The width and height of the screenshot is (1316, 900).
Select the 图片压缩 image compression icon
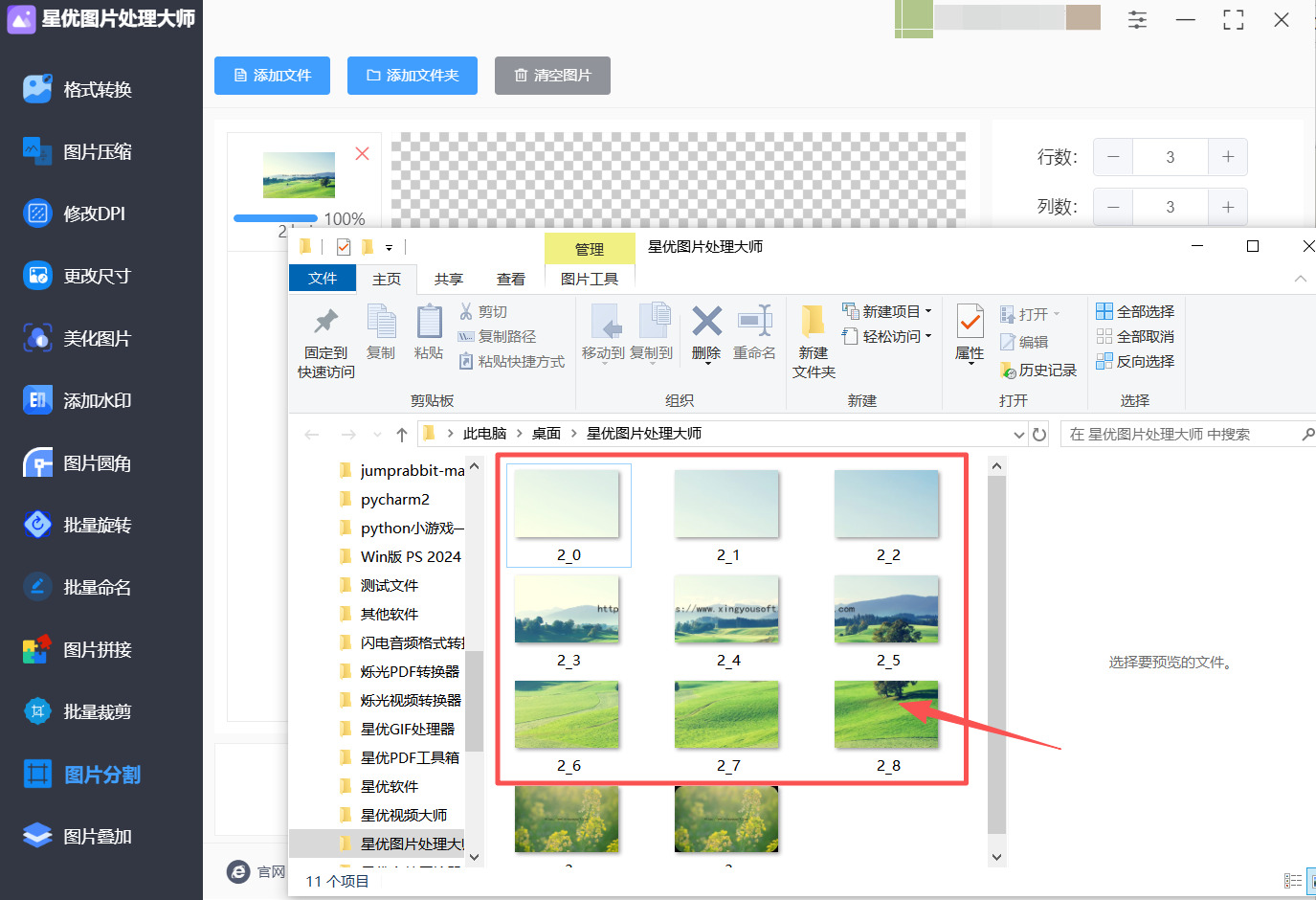pyautogui.click(x=37, y=151)
